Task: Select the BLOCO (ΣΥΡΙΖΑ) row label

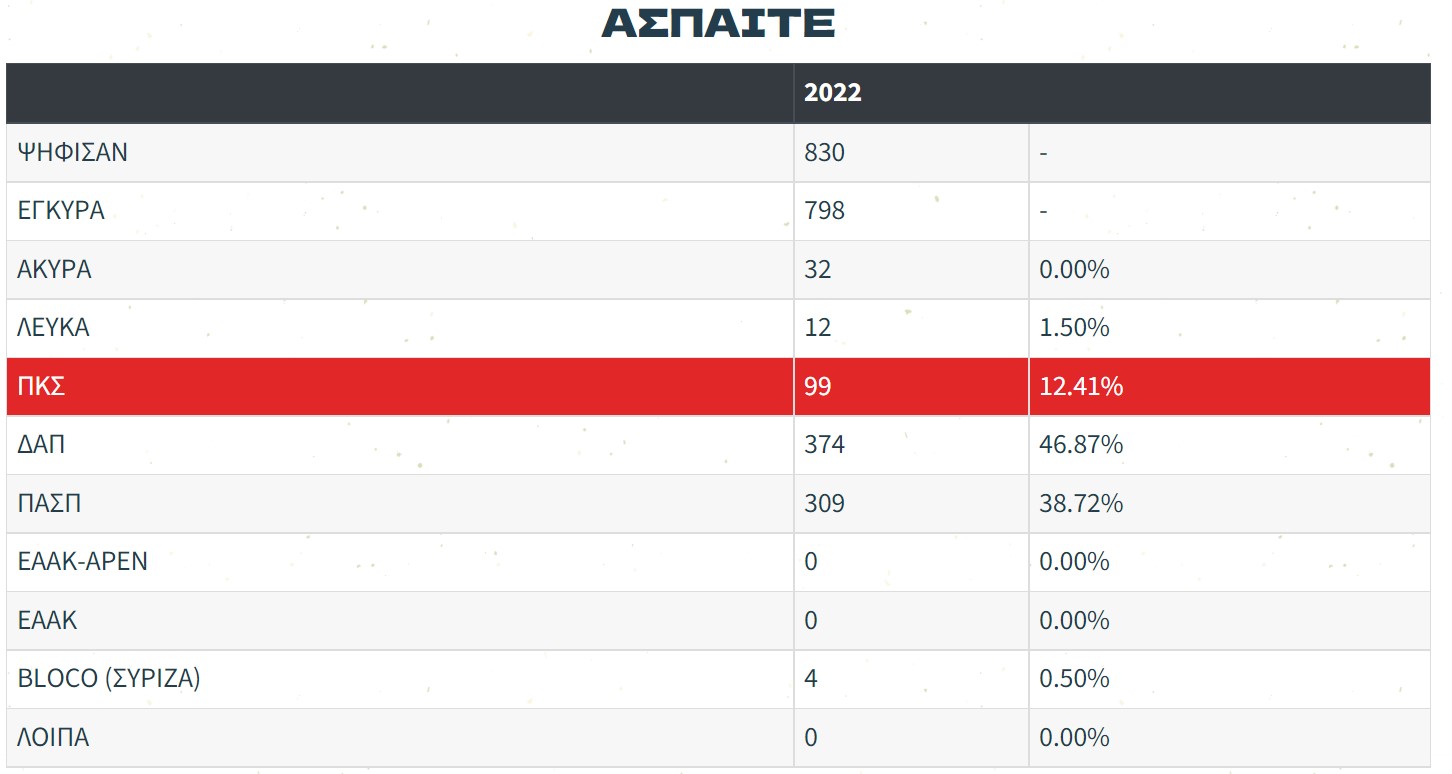Action: pos(109,678)
